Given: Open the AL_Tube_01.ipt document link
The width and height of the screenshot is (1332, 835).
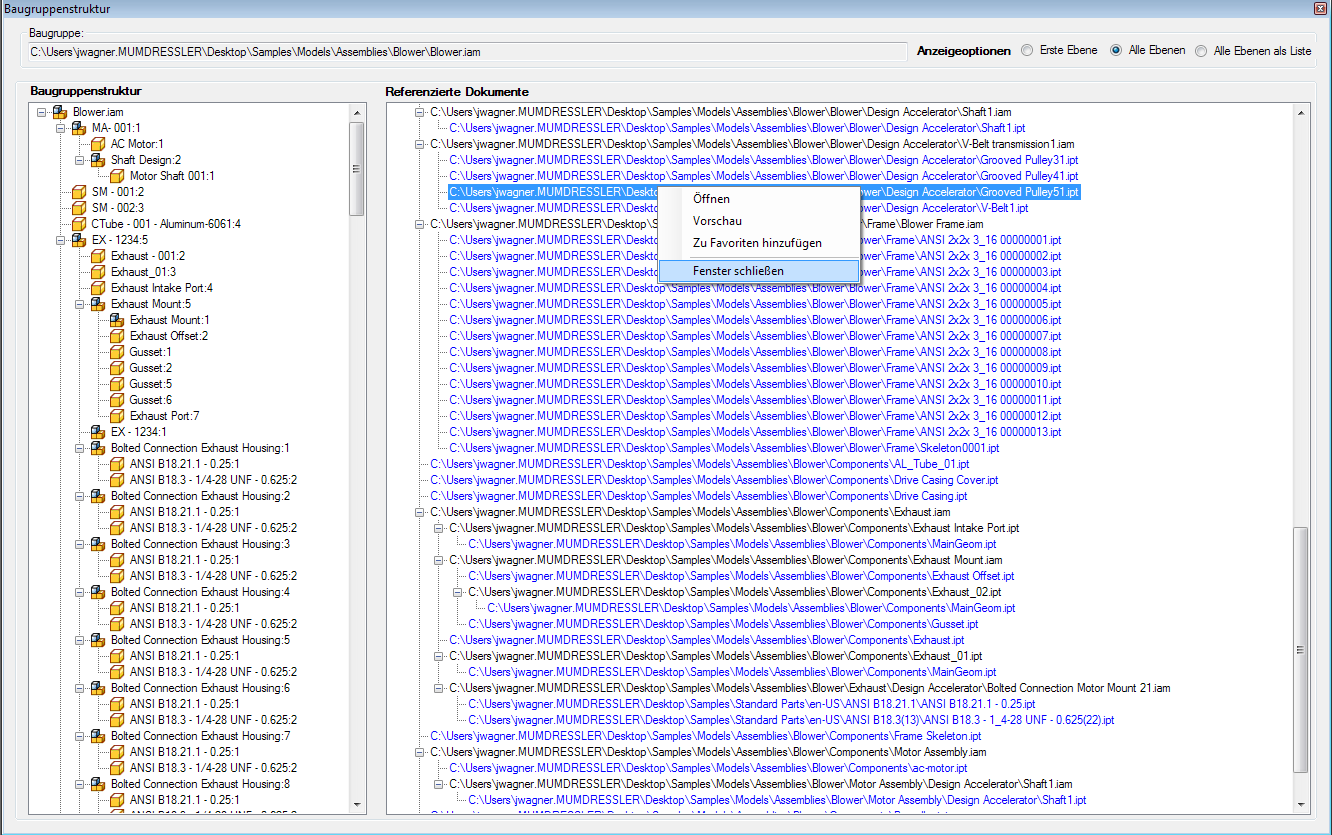Looking at the screenshot, I should pyautogui.click(x=700, y=464).
